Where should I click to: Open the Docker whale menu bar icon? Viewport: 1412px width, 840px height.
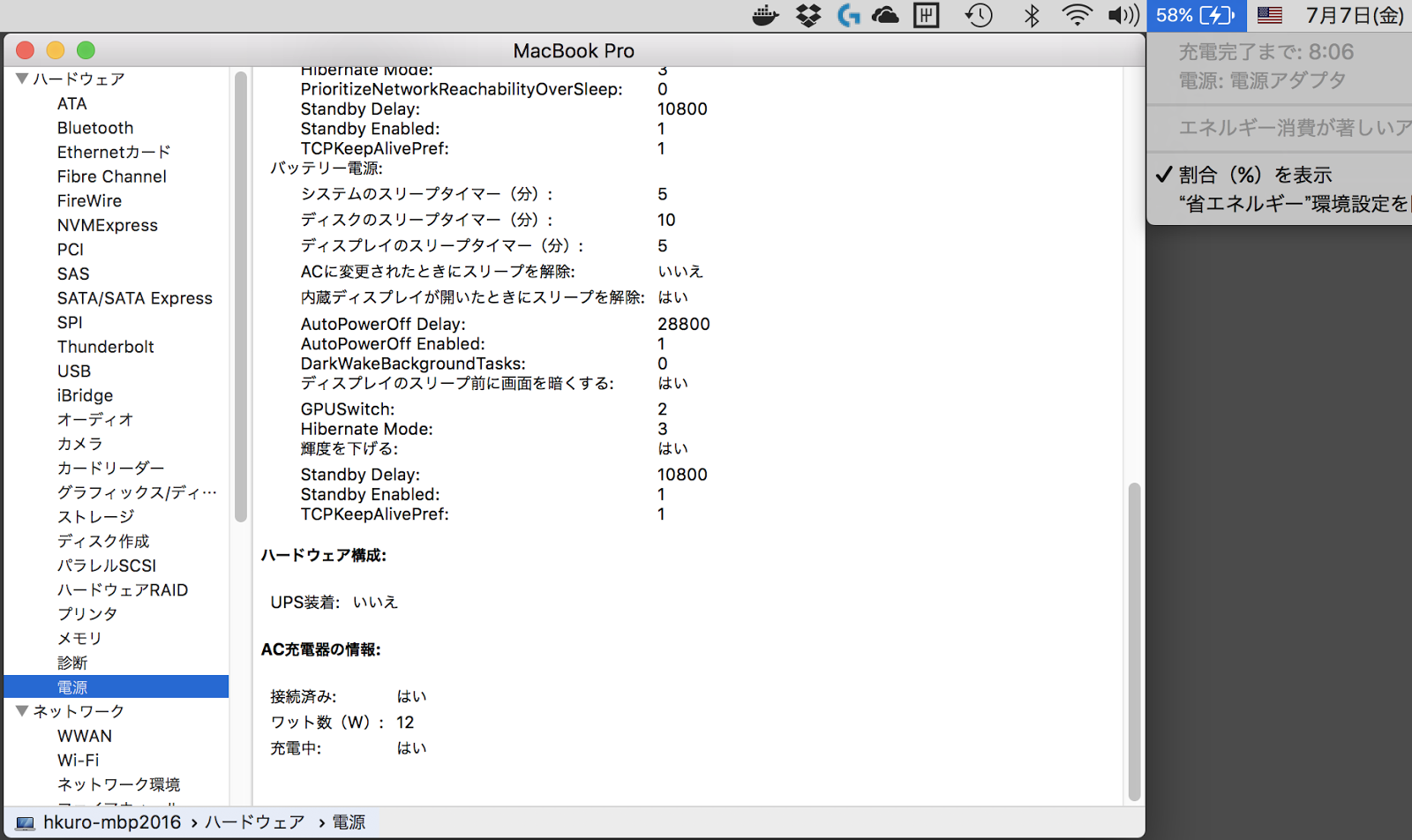coord(764,15)
